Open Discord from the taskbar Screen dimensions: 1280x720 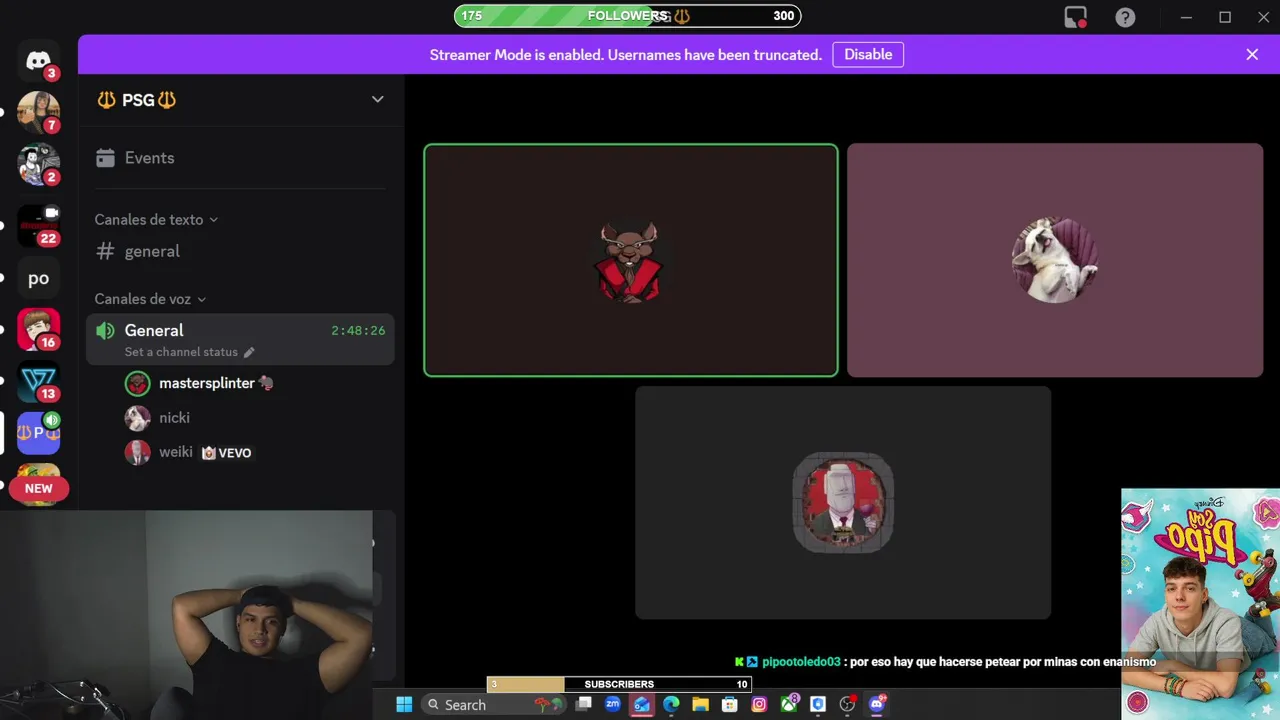877,705
